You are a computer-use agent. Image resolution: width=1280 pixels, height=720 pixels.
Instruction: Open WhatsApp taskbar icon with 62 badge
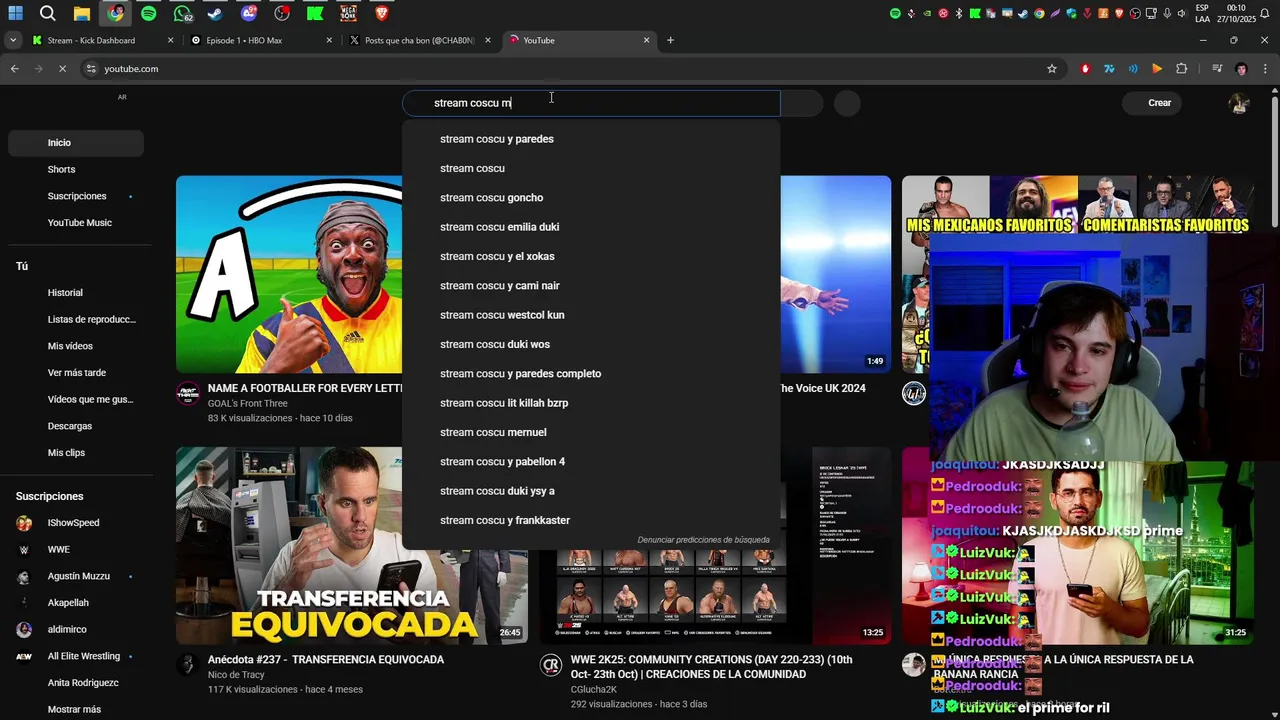click(182, 13)
